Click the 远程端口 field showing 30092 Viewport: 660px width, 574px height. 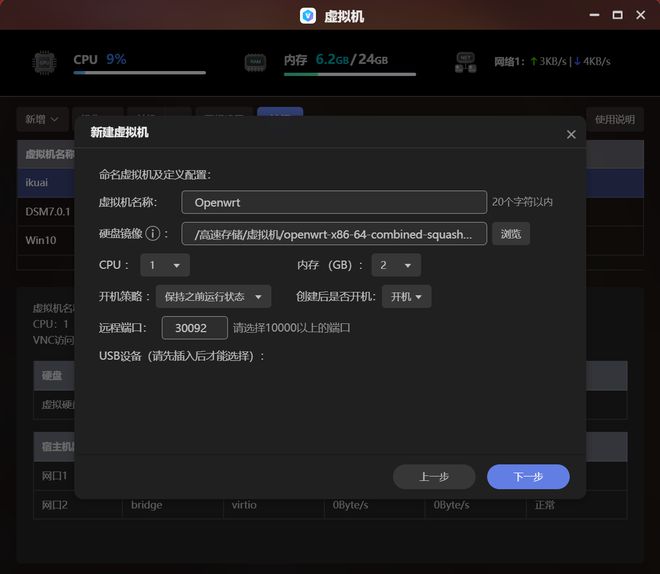(x=194, y=328)
